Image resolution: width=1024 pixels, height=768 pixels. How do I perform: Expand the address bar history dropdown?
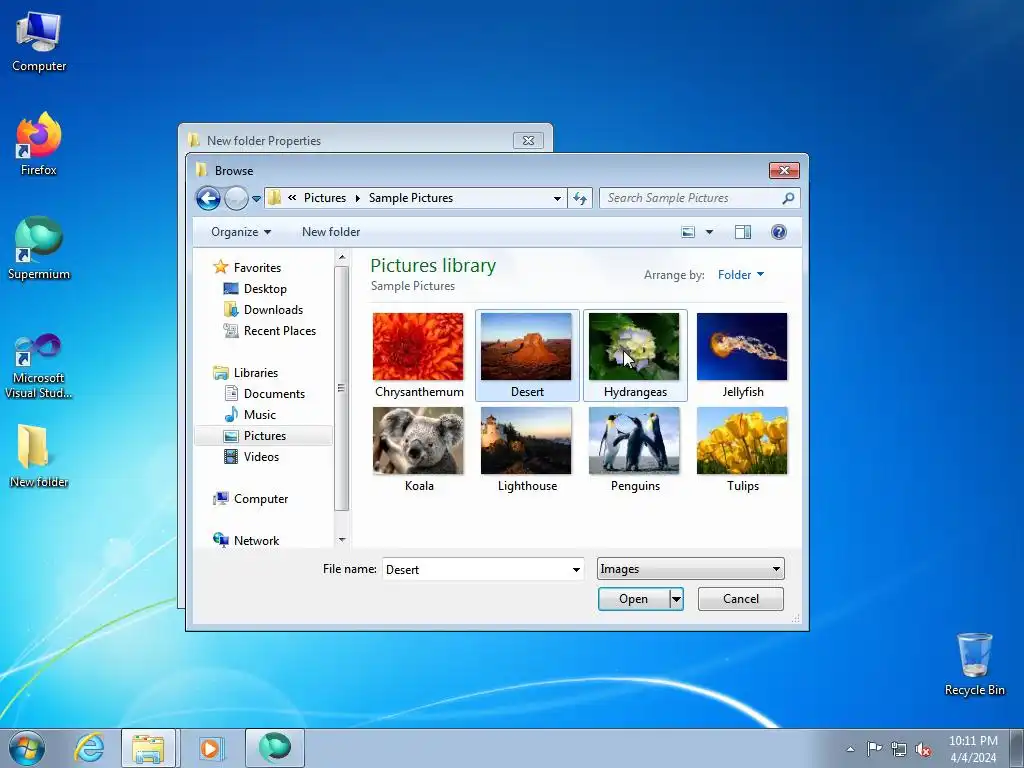(x=557, y=199)
